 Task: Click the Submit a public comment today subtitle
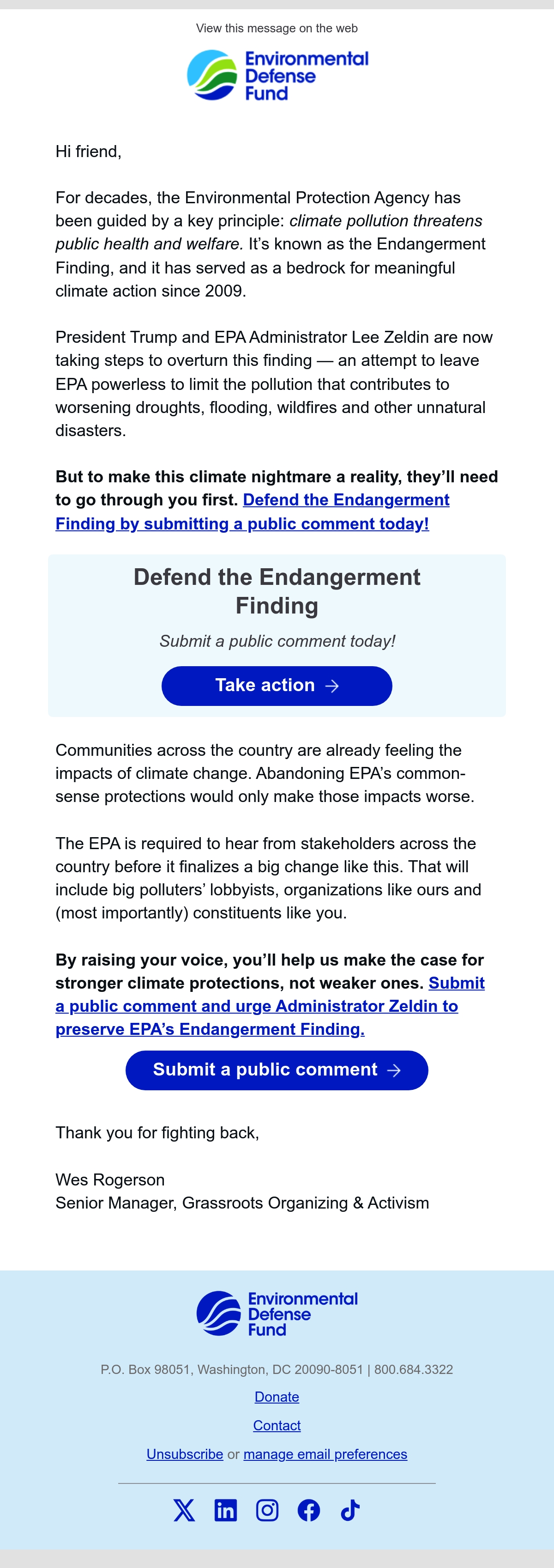[277, 641]
